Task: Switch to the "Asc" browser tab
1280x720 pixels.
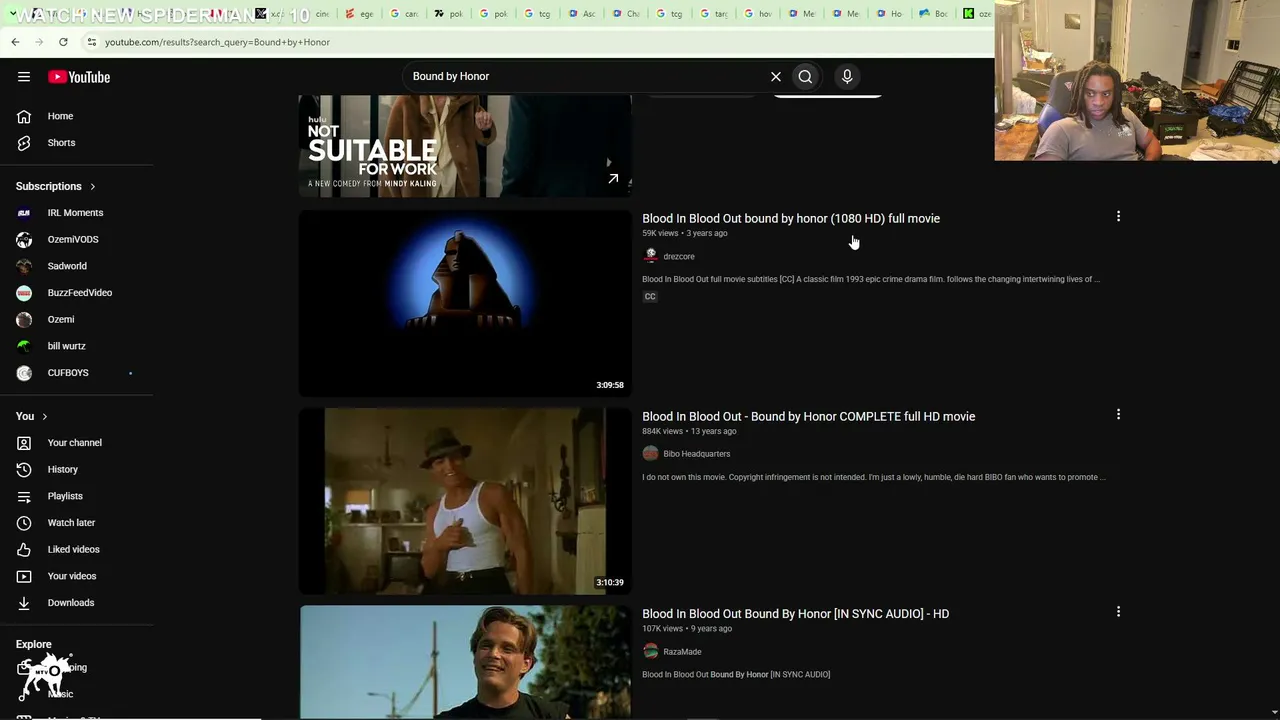Action: point(583,14)
